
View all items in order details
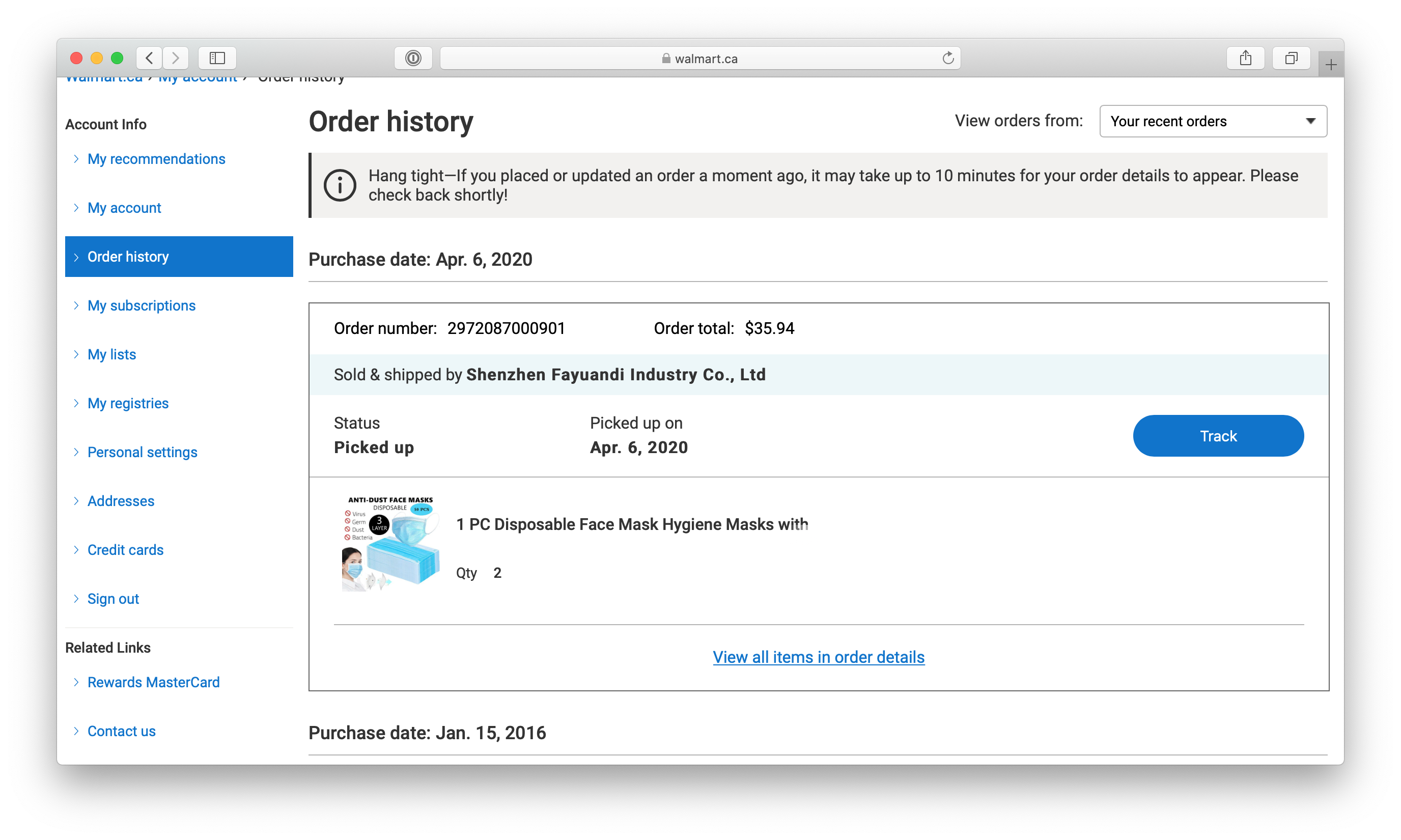pyautogui.click(x=818, y=657)
